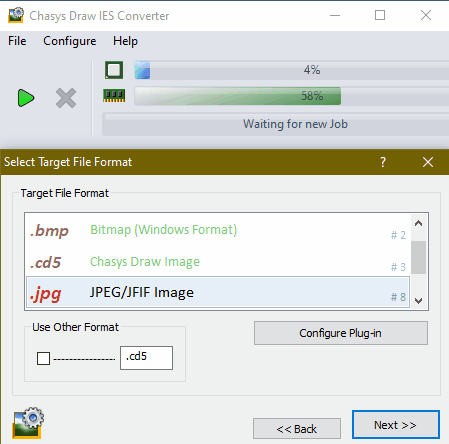Click the converter gear logo in dialog footer
This screenshot has height=444, width=449.
(x=28, y=422)
